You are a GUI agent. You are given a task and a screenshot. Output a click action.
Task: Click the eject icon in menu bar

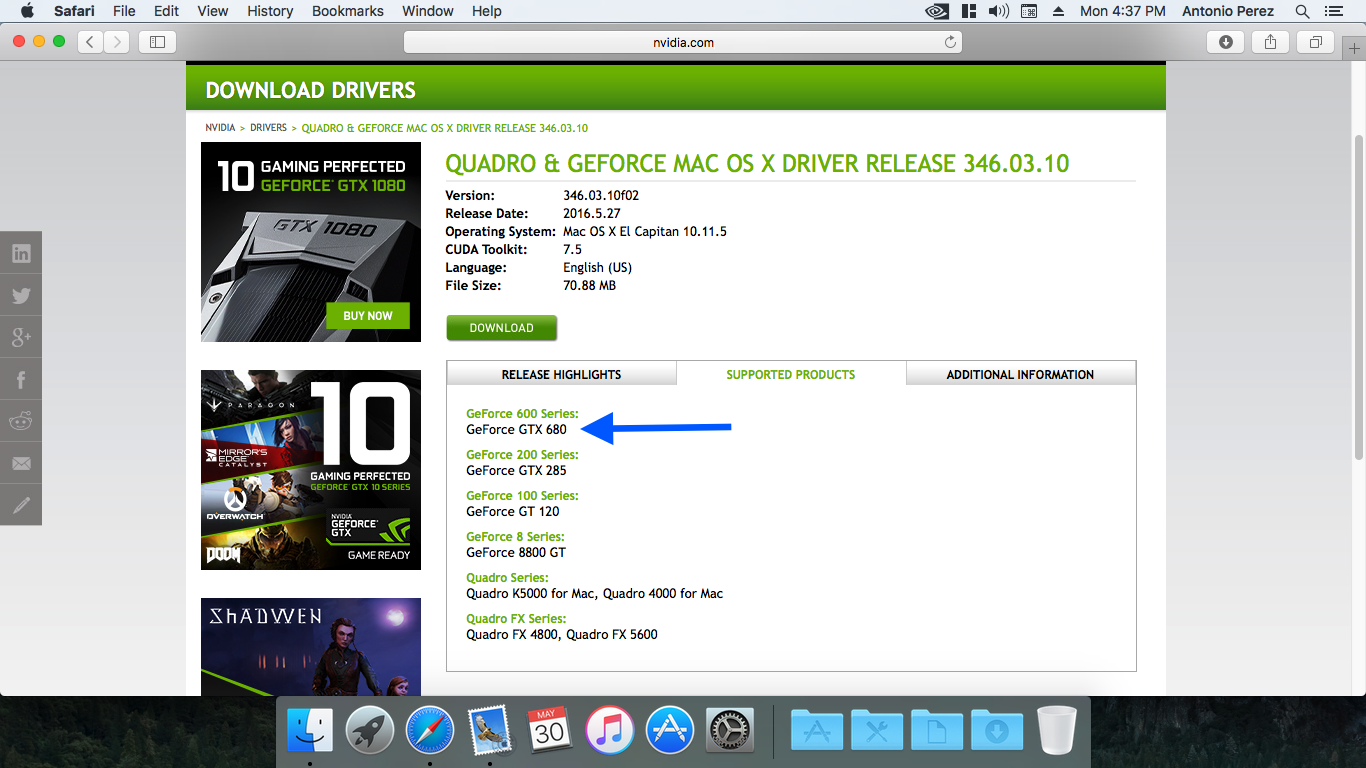(1058, 11)
